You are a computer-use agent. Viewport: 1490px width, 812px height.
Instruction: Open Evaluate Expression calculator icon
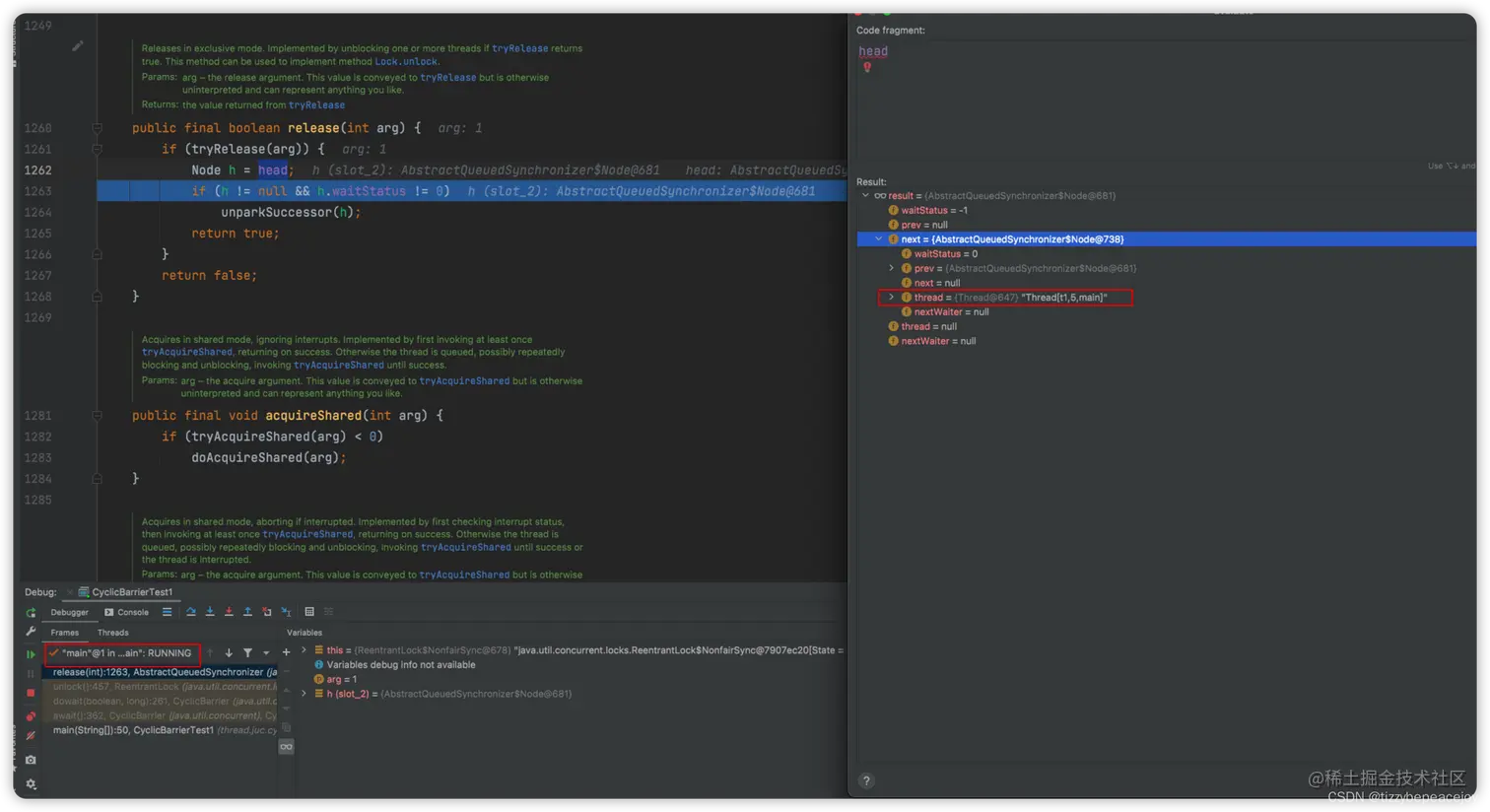pos(309,612)
